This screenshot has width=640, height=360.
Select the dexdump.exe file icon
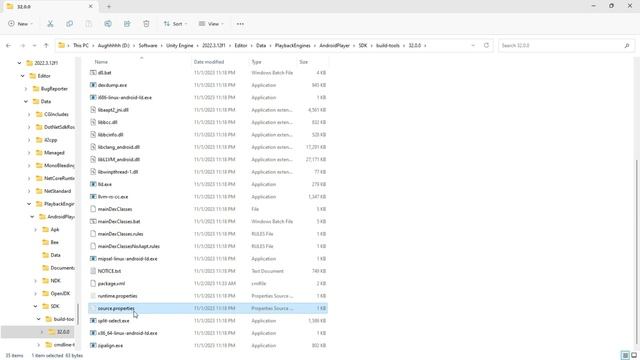pyautogui.click(x=93, y=85)
